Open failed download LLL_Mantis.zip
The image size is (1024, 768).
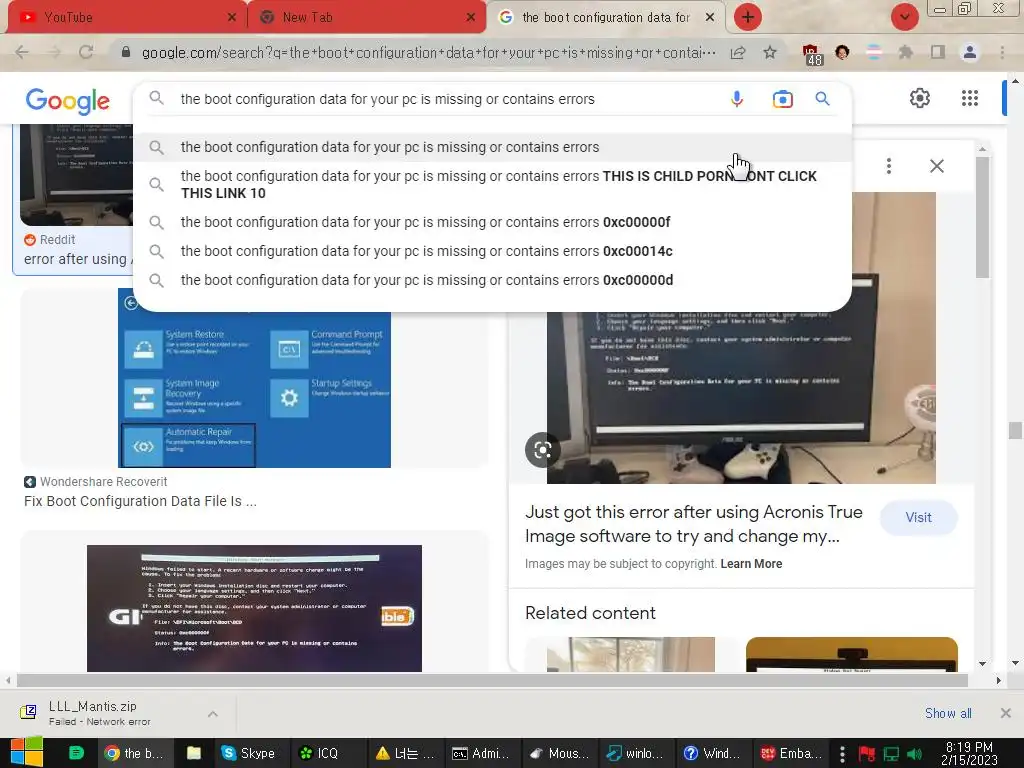coord(93,713)
